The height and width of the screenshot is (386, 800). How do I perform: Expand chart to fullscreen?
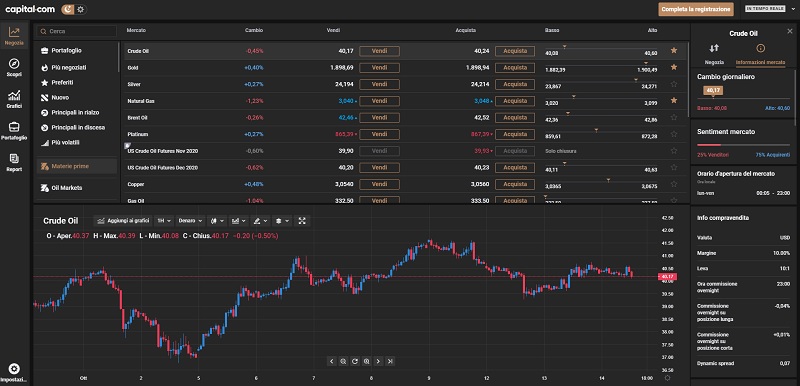point(303,221)
